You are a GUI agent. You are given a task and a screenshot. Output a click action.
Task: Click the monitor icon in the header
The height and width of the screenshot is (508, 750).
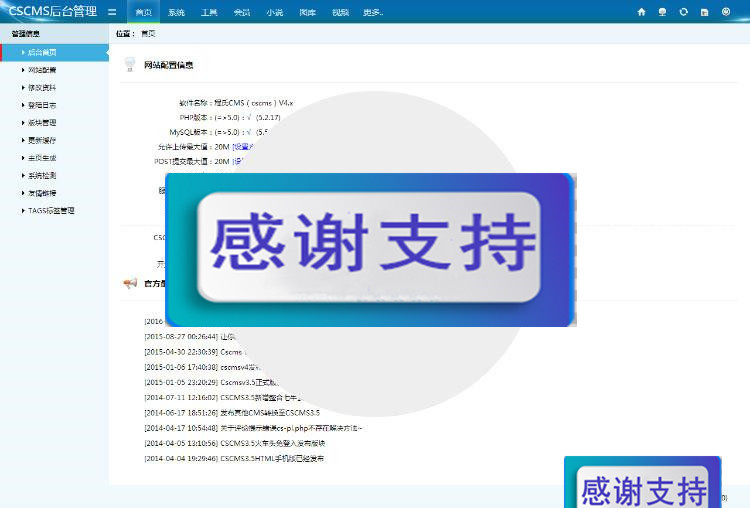coord(662,12)
